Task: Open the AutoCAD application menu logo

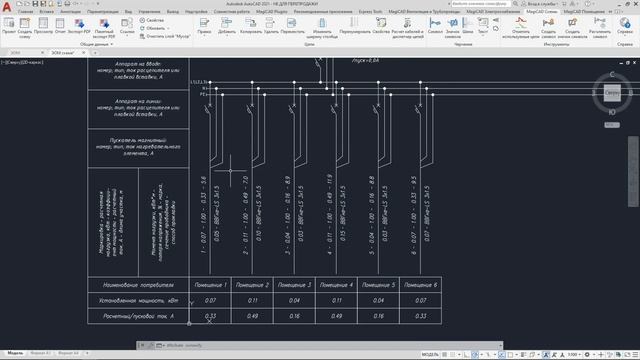Action: tap(7, 7)
